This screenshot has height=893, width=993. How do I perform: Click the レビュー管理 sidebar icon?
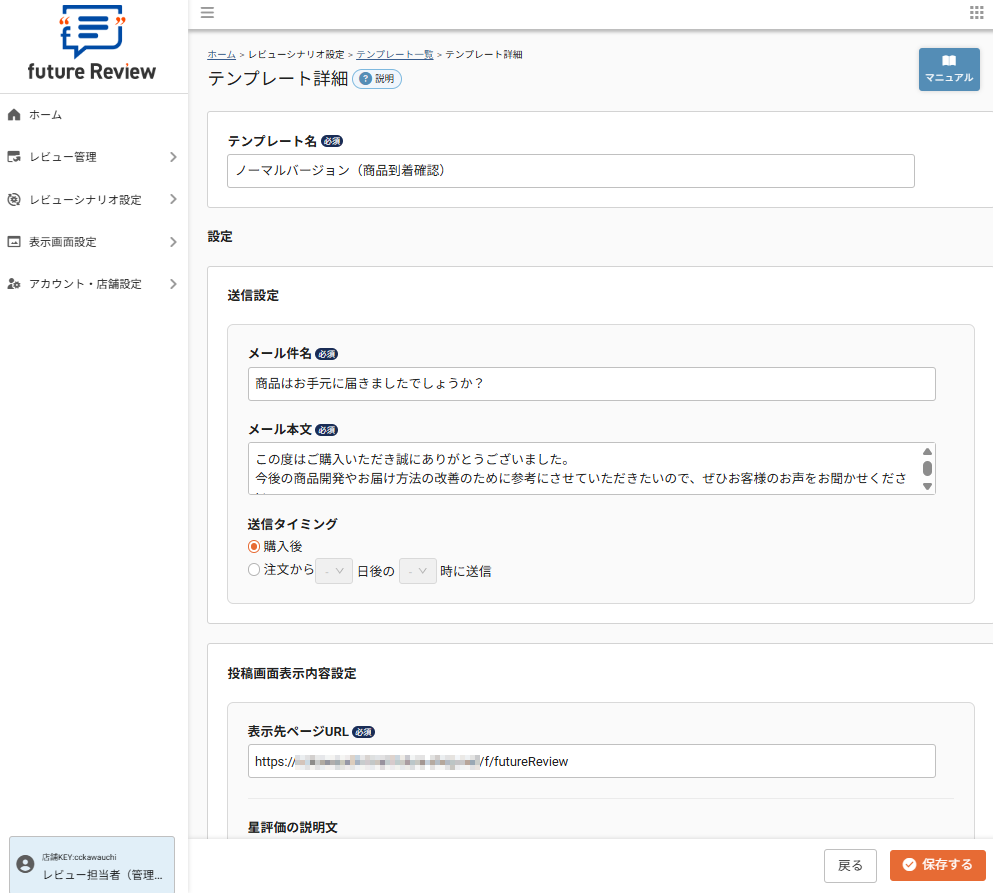coord(14,157)
